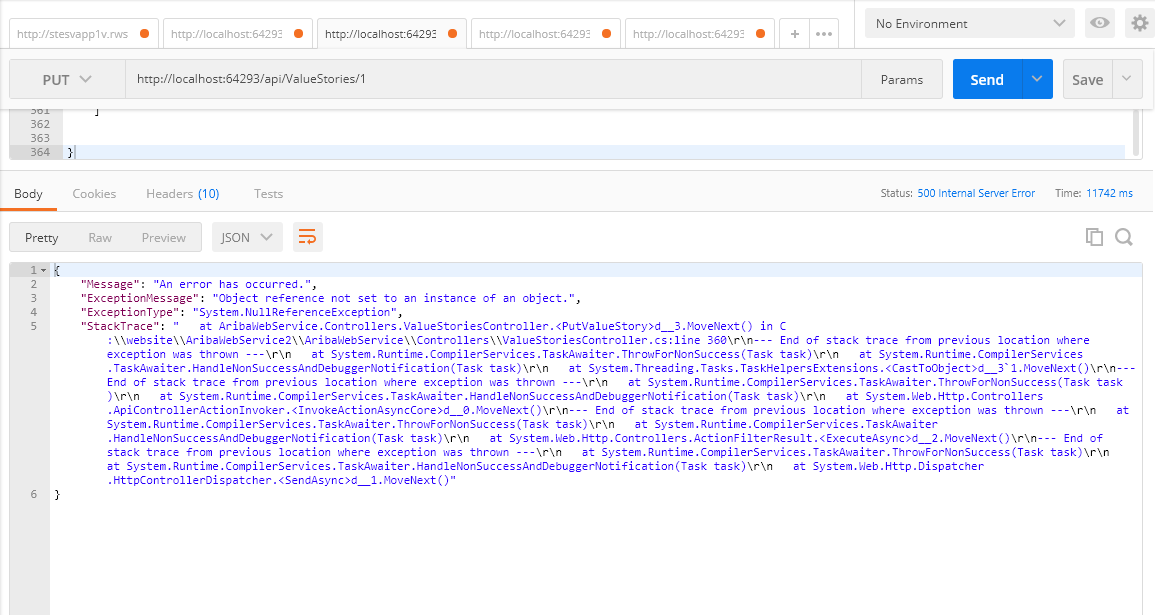
Task: Click the Params button
Action: pyautogui.click(x=902, y=79)
